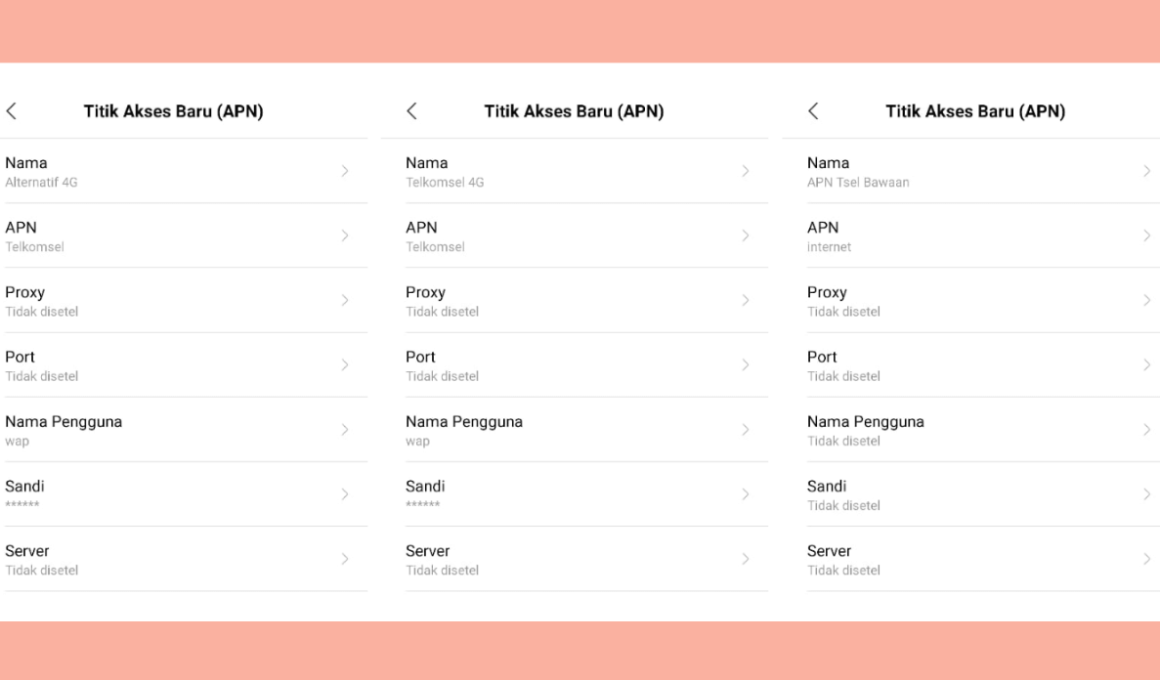Open Proxy row in APN Tsel Bawaan panel
This screenshot has height=680, width=1160.
(982, 300)
